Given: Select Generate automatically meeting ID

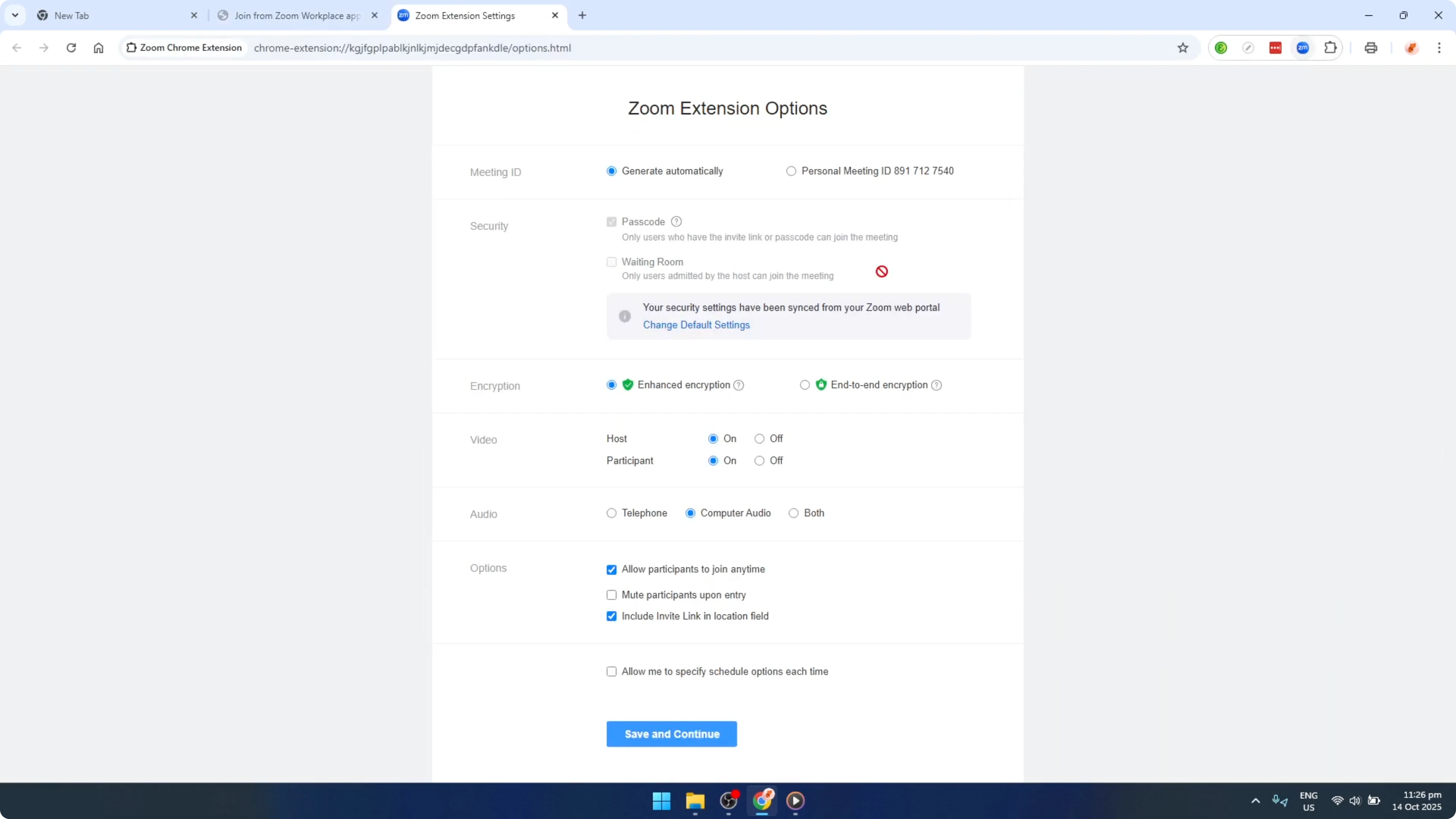Looking at the screenshot, I should pos(611,171).
